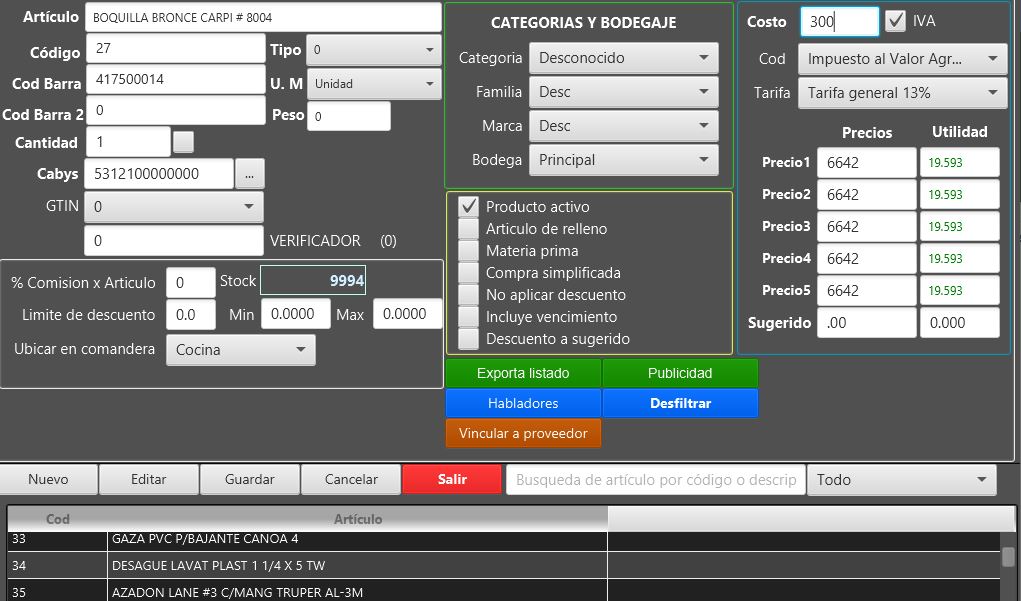Click the orange Vincular a proveedor button

point(523,434)
